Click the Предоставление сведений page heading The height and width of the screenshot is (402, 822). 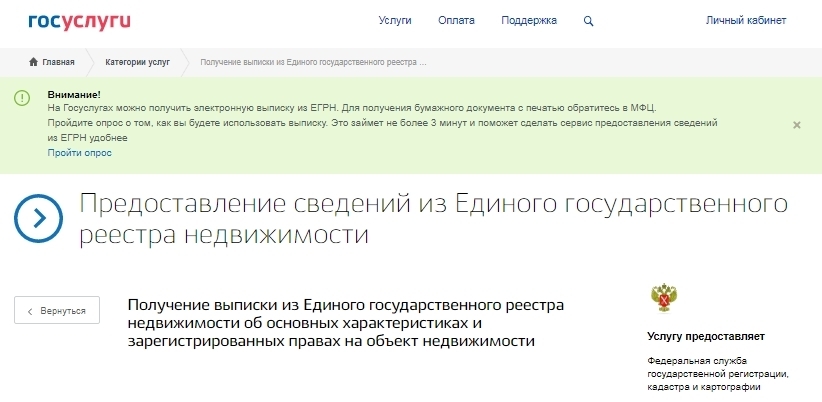(x=432, y=219)
